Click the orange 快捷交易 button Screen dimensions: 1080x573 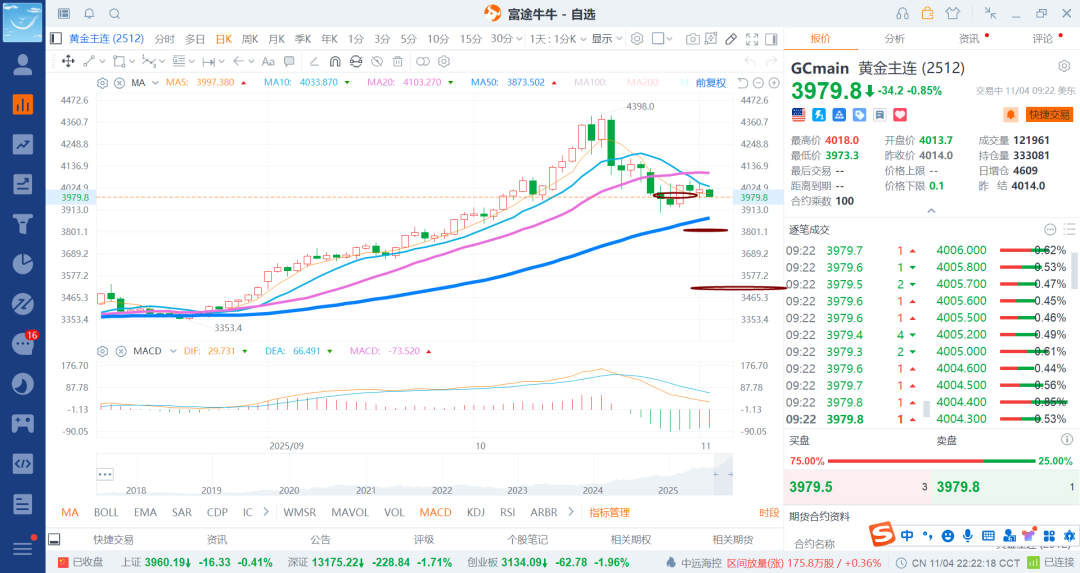[1049, 115]
